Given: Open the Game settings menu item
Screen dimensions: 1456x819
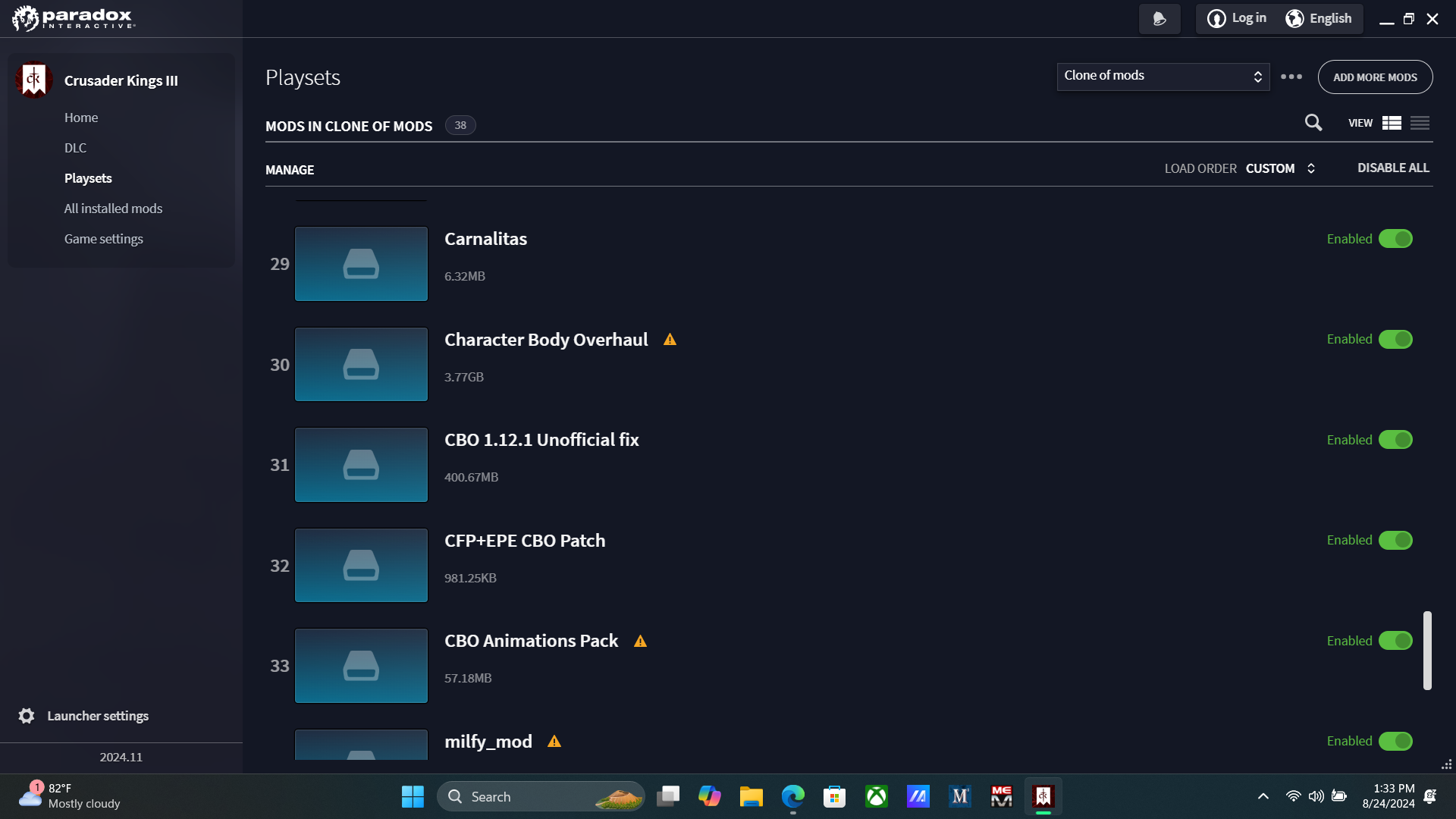Looking at the screenshot, I should [x=103, y=239].
